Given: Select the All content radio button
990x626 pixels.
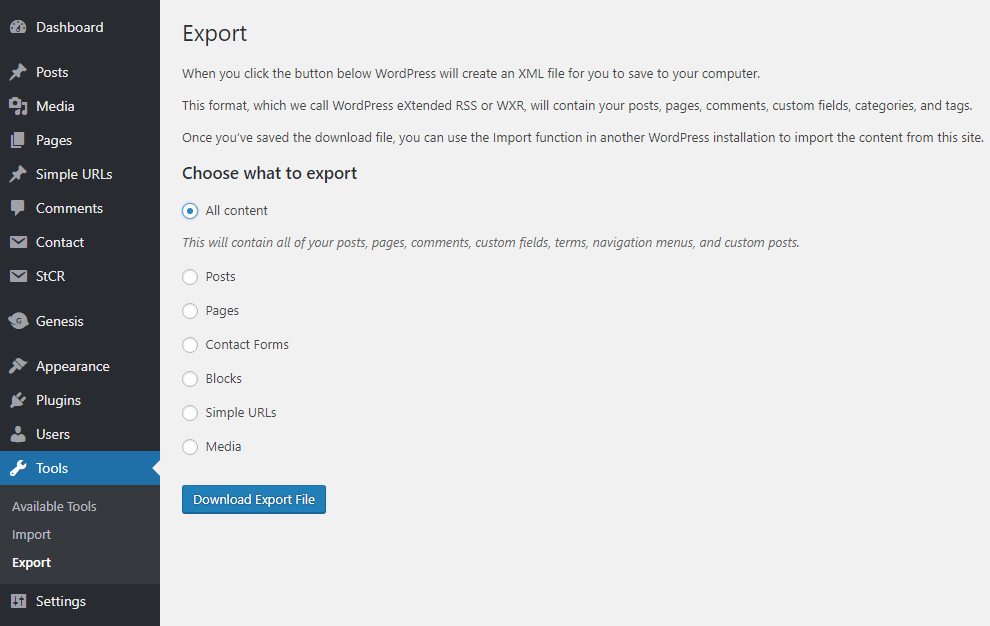Looking at the screenshot, I should 190,211.
